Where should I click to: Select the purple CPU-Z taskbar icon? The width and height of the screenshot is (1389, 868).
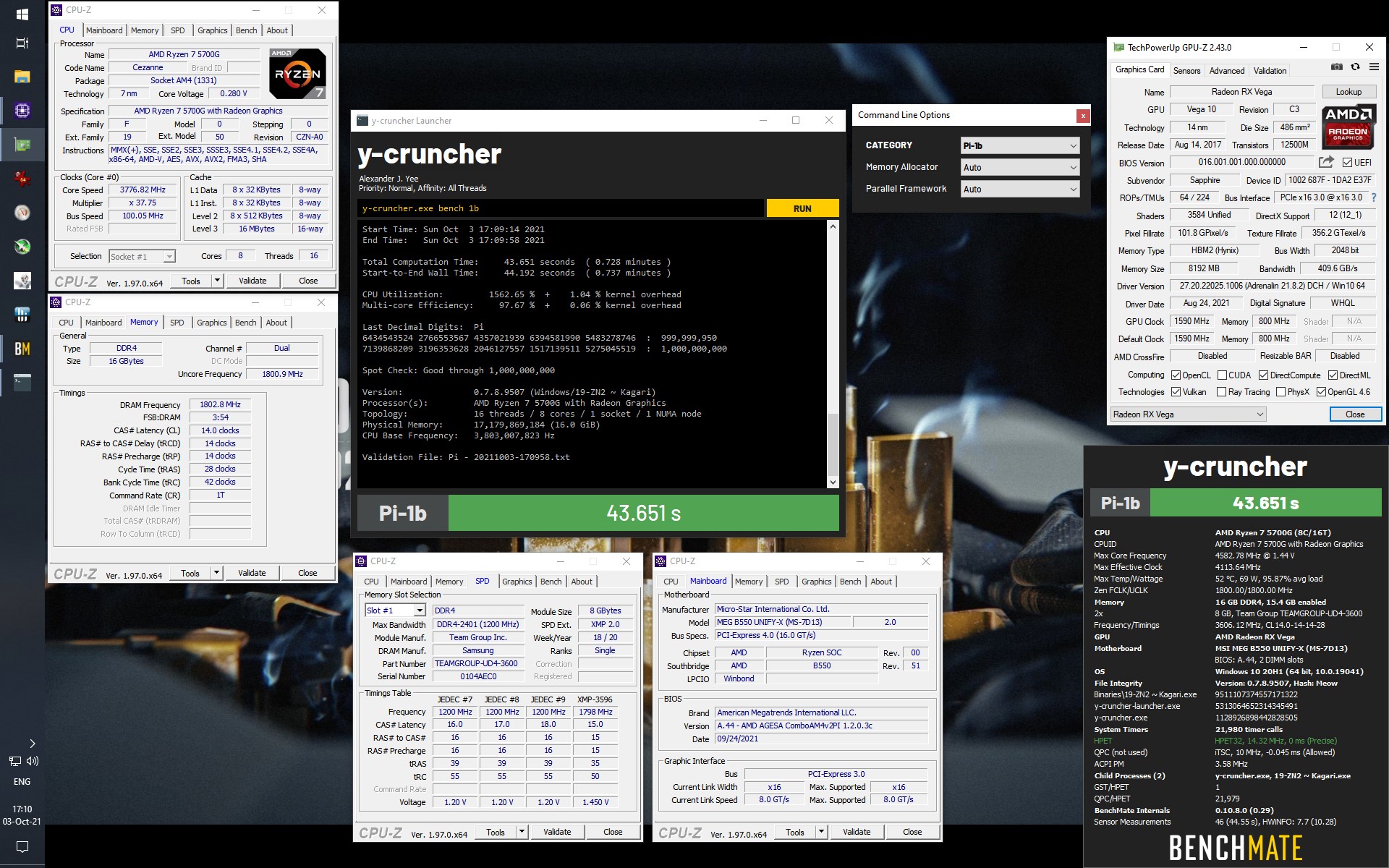click(22, 111)
